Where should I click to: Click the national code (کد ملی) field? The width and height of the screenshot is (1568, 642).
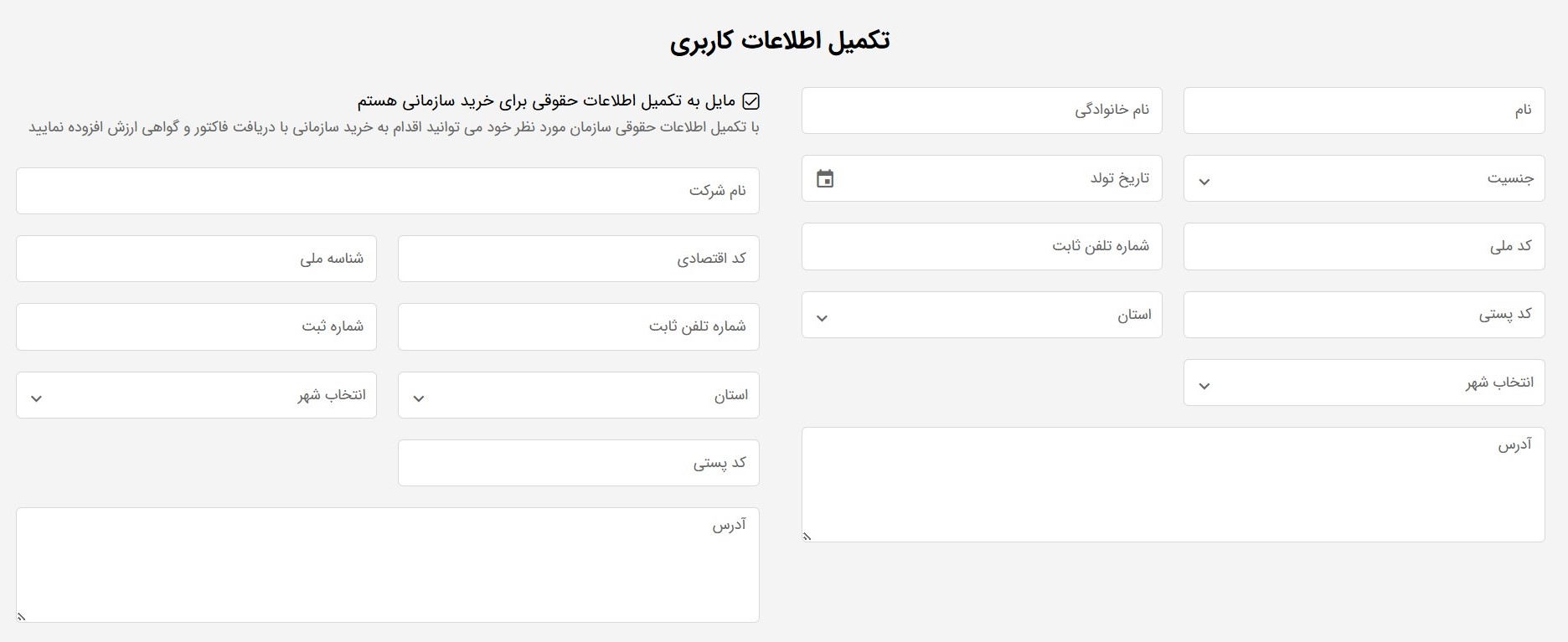point(1364,247)
